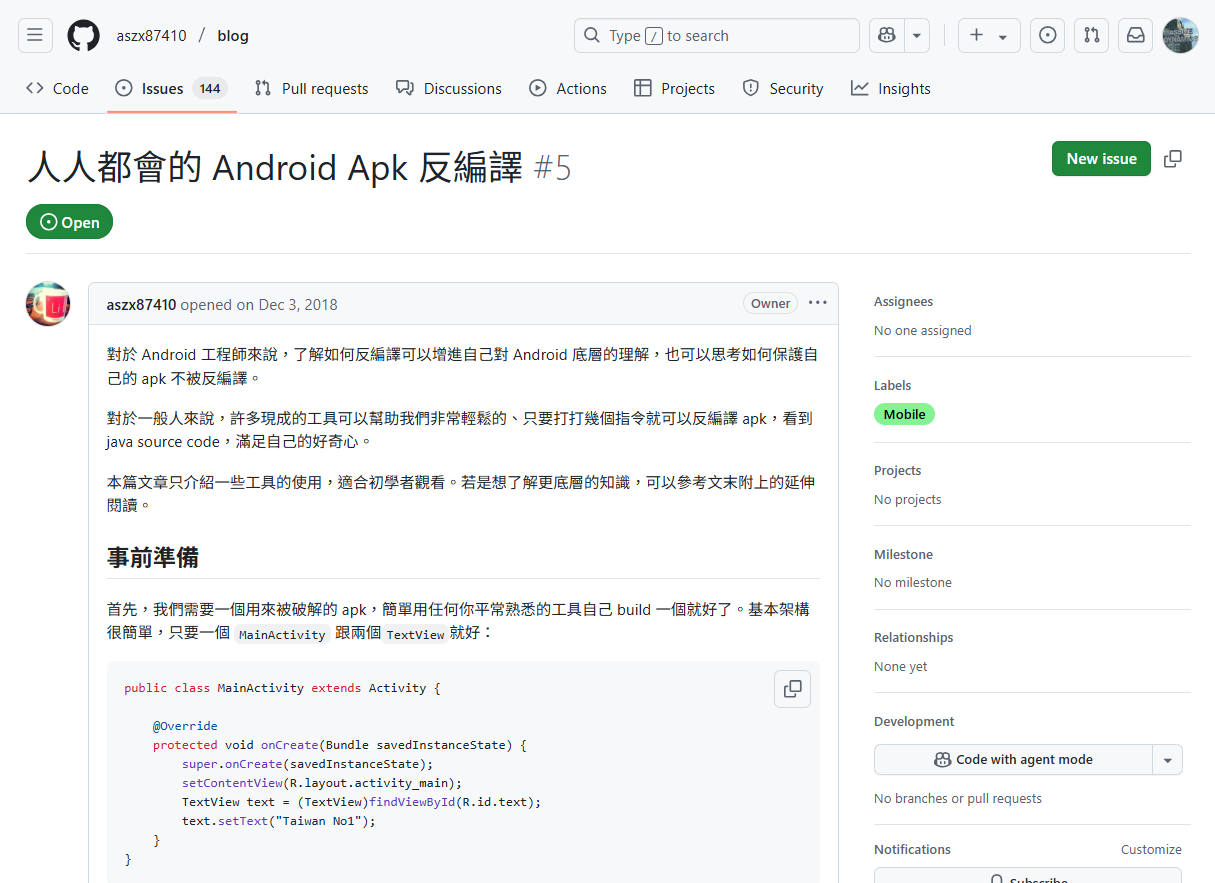Image resolution: width=1215 pixels, height=883 pixels.
Task: Click the green Open status badge
Action: 69,222
